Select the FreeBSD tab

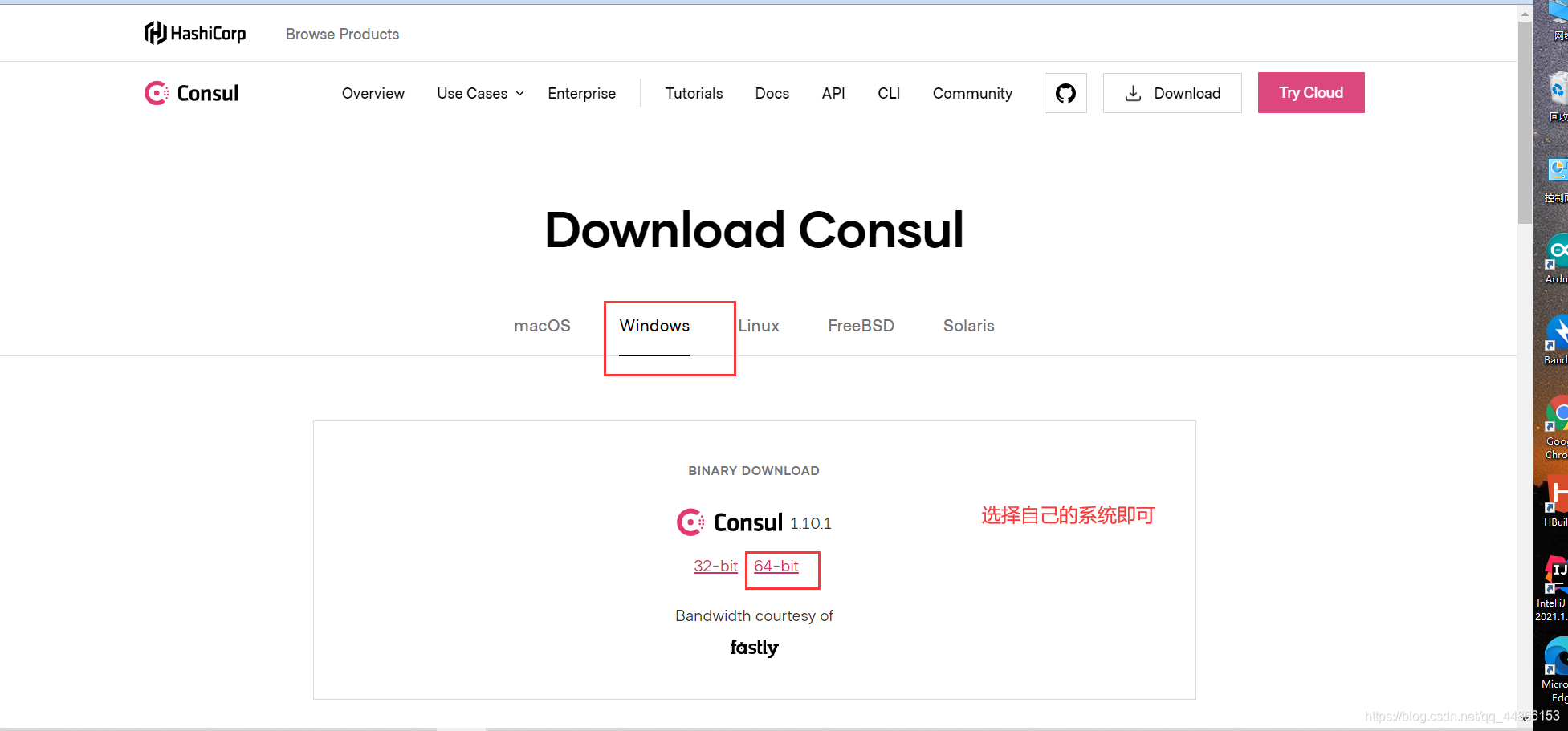click(x=861, y=326)
